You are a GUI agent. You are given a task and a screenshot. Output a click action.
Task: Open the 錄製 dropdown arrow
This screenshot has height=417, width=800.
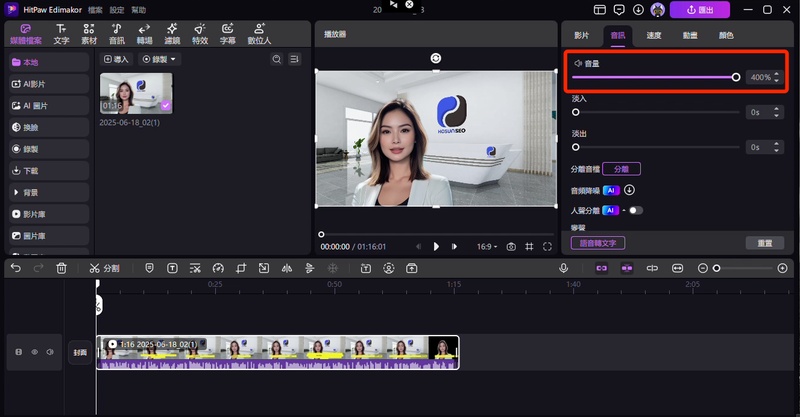(173, 59)
